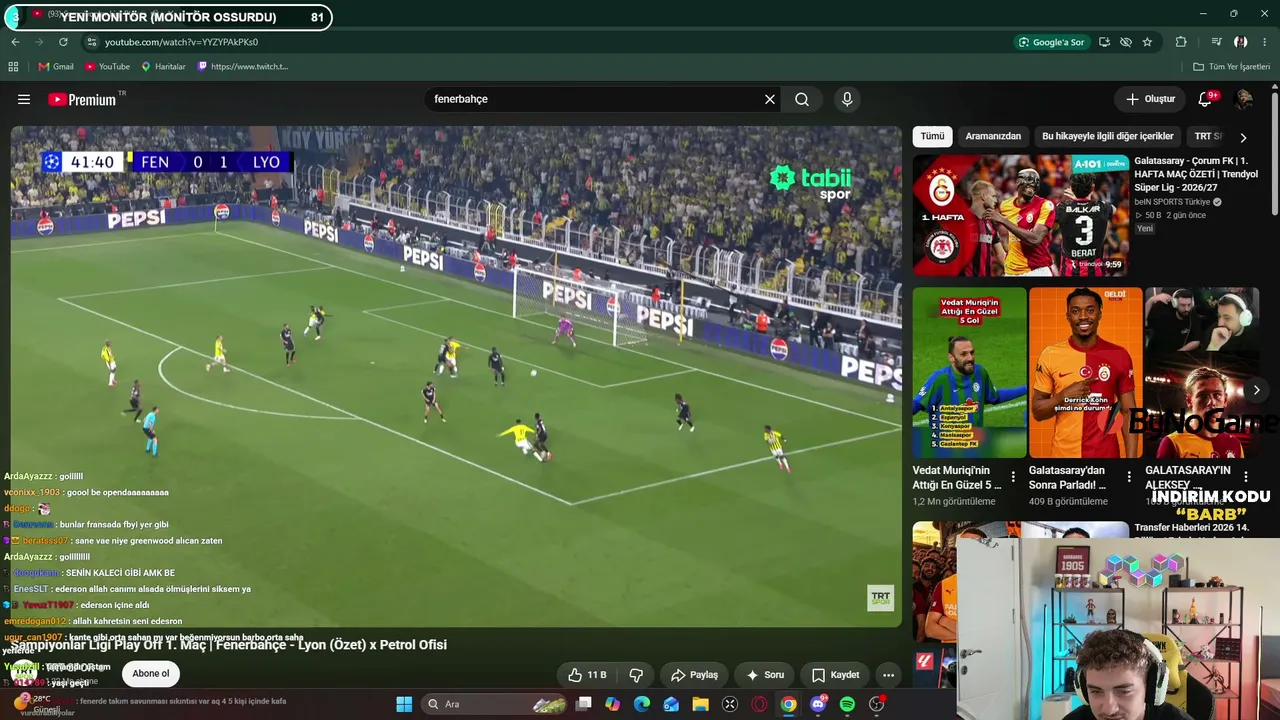
Task: Click the Google'a Sor button
Action: click(1051, 42)
